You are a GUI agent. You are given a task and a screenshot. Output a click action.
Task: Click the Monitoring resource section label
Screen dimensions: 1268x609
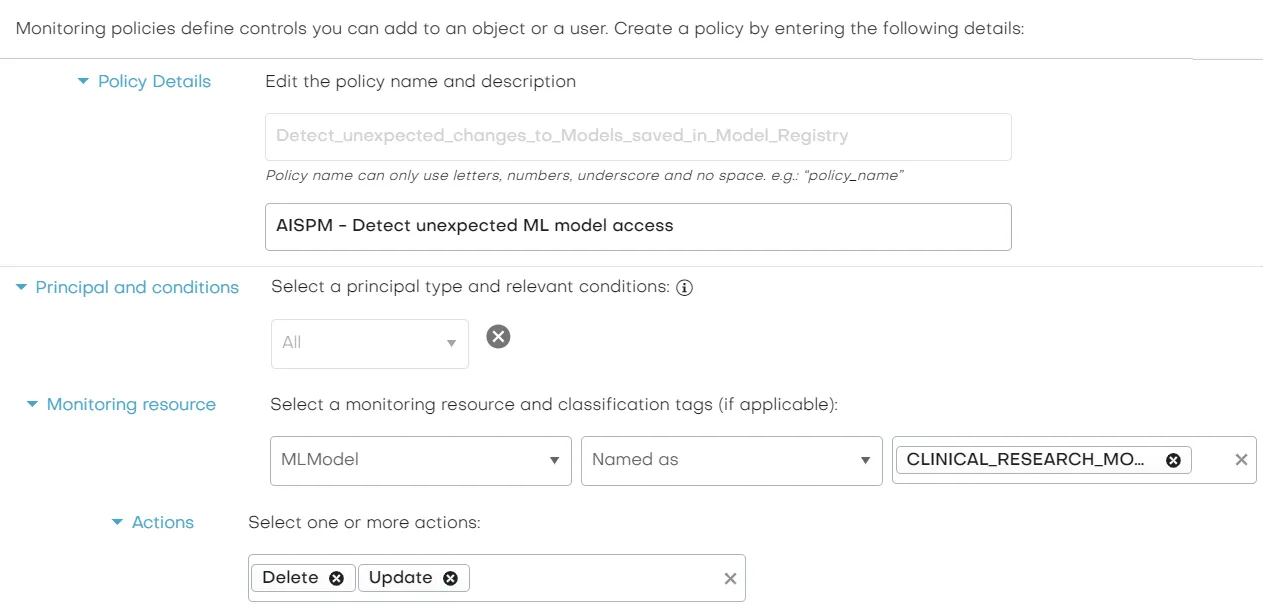(x=130, y=404)
